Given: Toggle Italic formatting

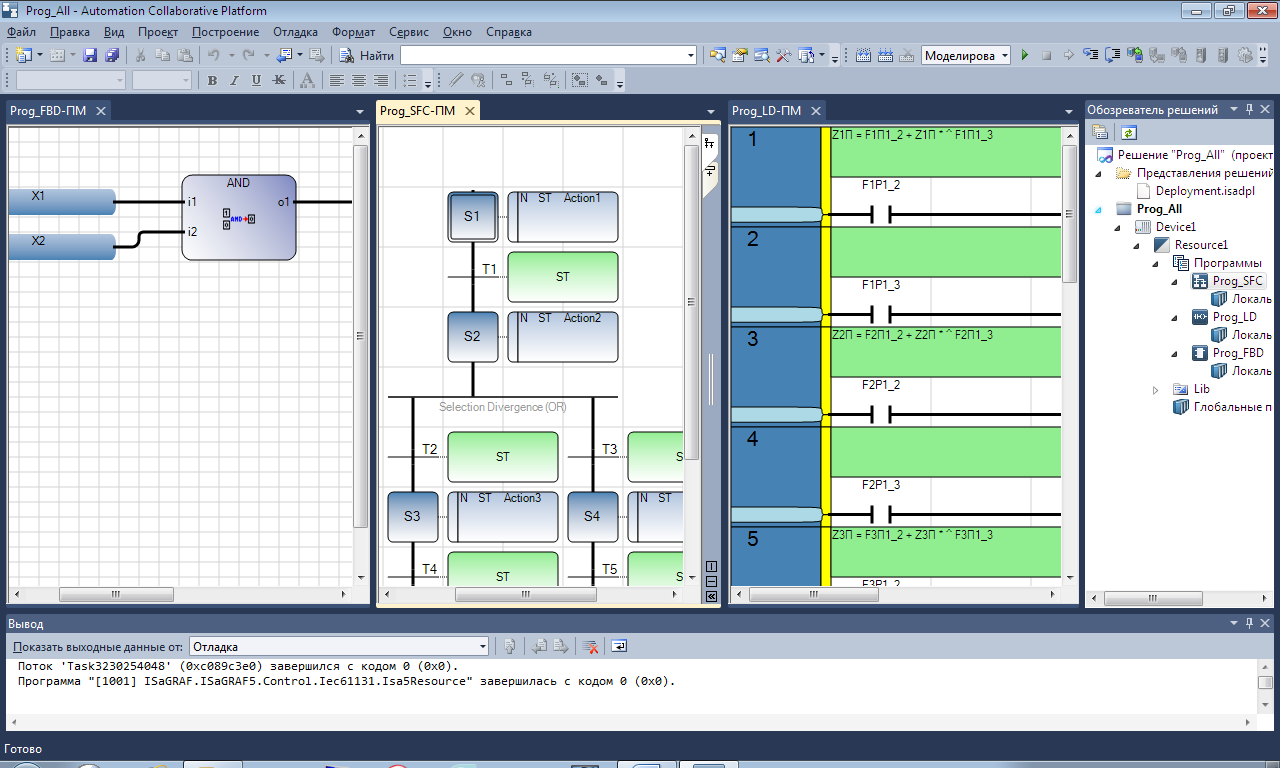Looking at the screenshot, I should pos(234,80).
